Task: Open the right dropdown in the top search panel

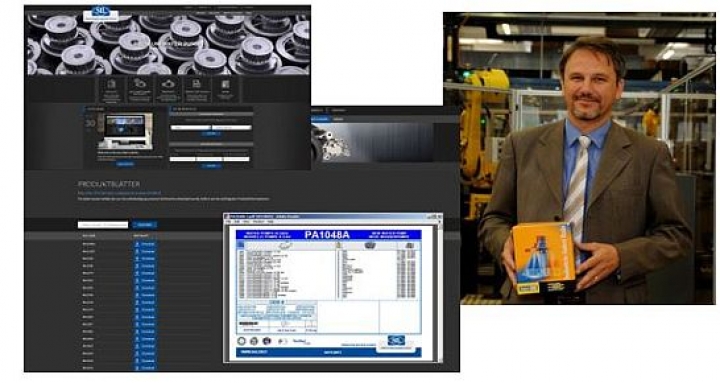Action: (231, 127)
